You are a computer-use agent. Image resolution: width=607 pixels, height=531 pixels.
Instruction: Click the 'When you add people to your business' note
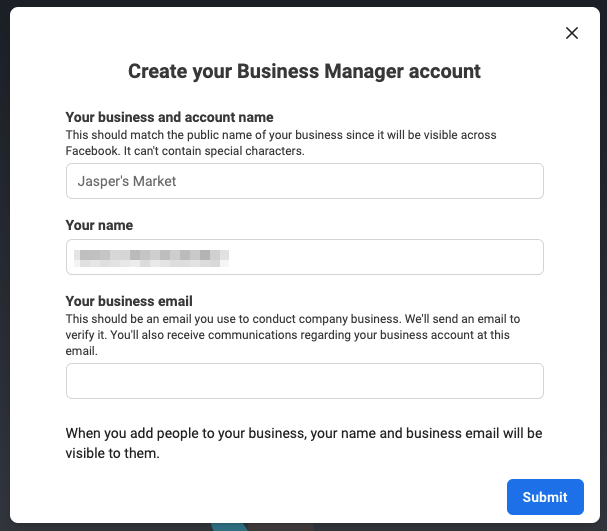304,443
